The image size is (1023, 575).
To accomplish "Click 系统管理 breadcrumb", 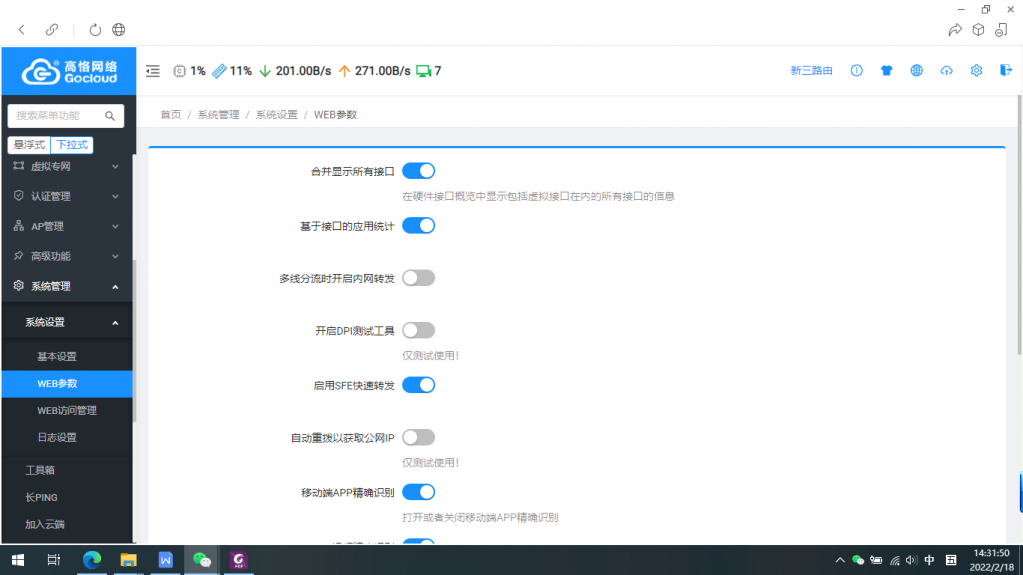I will tap(219, 115).
